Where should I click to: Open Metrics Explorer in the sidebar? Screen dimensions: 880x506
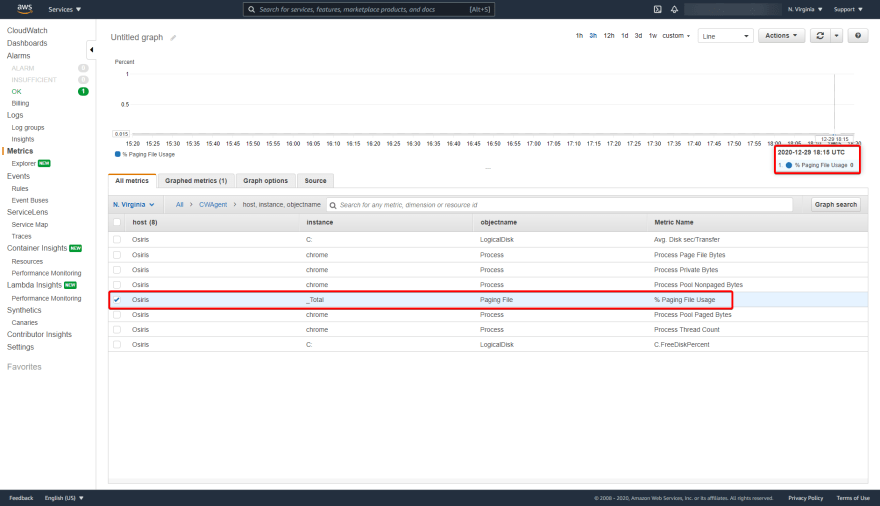pos(24,163)
